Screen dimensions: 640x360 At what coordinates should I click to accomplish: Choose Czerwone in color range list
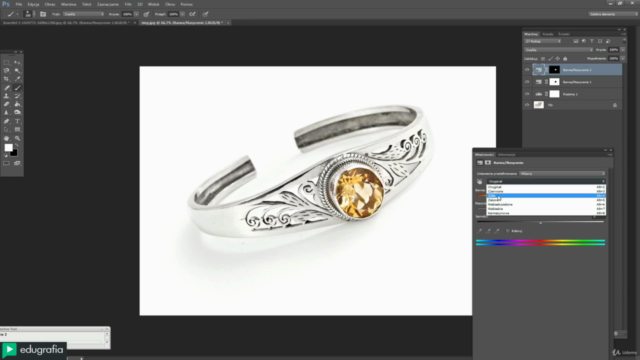pyautogui.click(x=546, y=191)
